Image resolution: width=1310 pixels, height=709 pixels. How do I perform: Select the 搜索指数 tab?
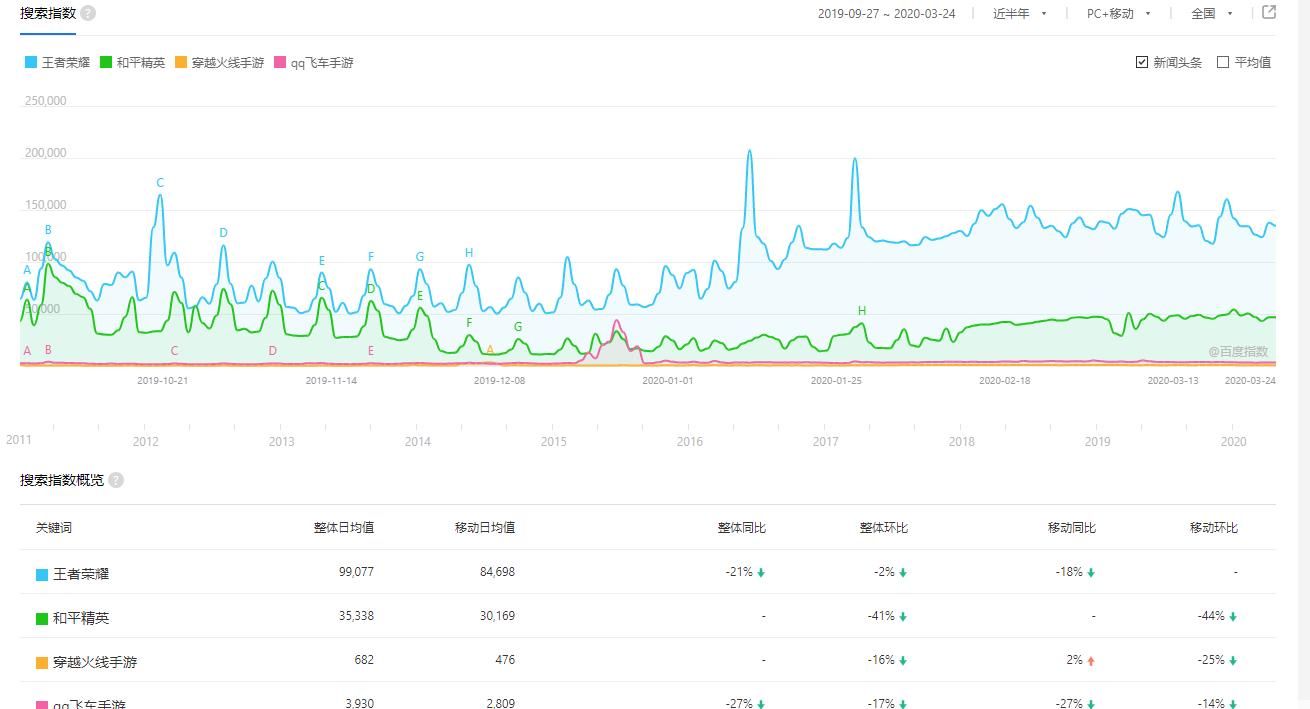tap(47, 13)
